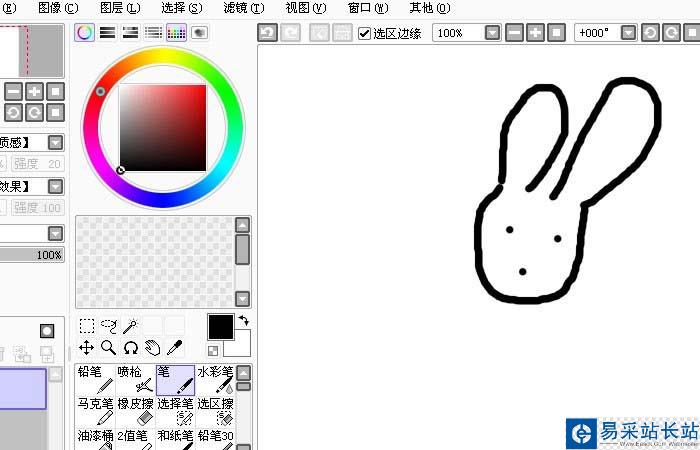This screenshot has height=450, width=700.
Task: Choose the 选择笔 selection pen
Action: [x=175, y=411]
